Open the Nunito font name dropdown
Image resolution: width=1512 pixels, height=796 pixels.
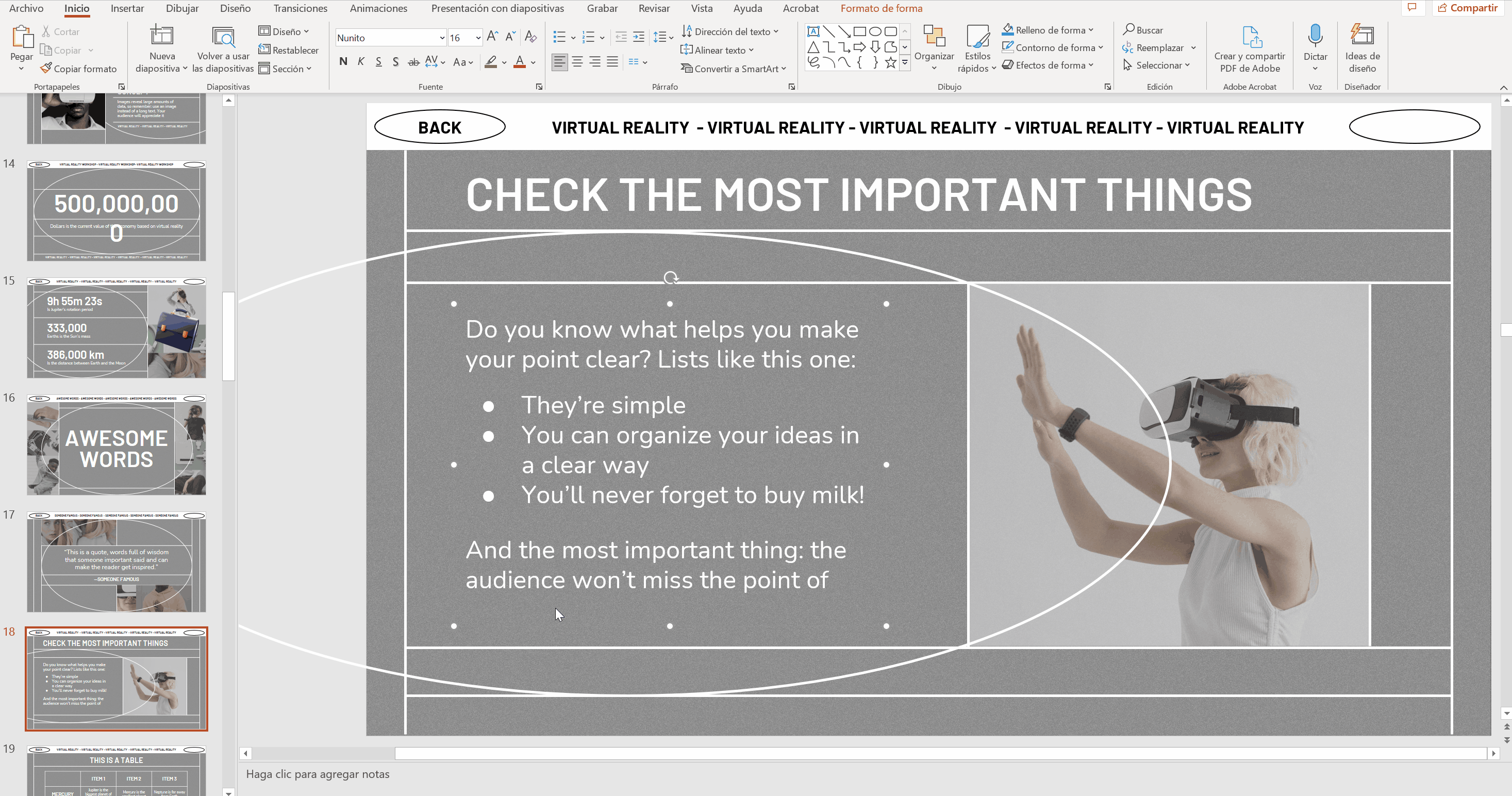(442, 38)
